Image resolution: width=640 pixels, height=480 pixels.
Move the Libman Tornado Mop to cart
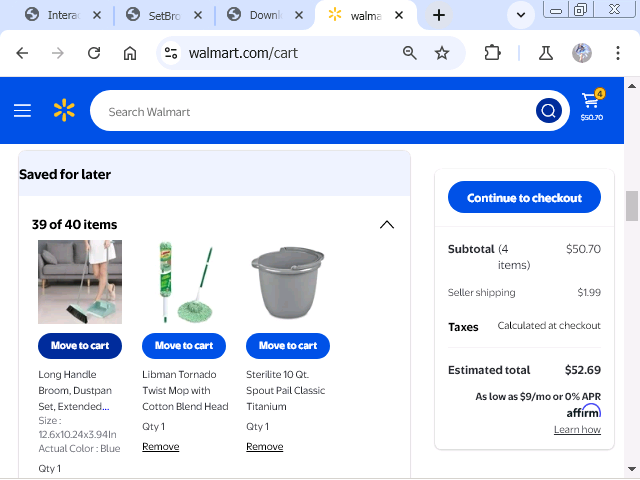click(x=184, y=346)
